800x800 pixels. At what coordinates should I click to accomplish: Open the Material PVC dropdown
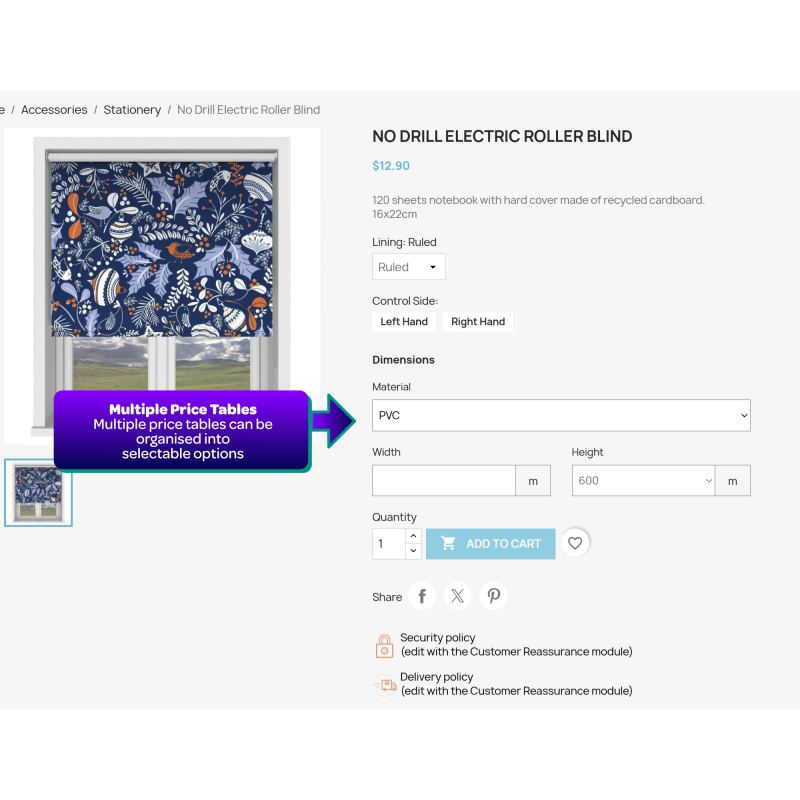(561, 415)
